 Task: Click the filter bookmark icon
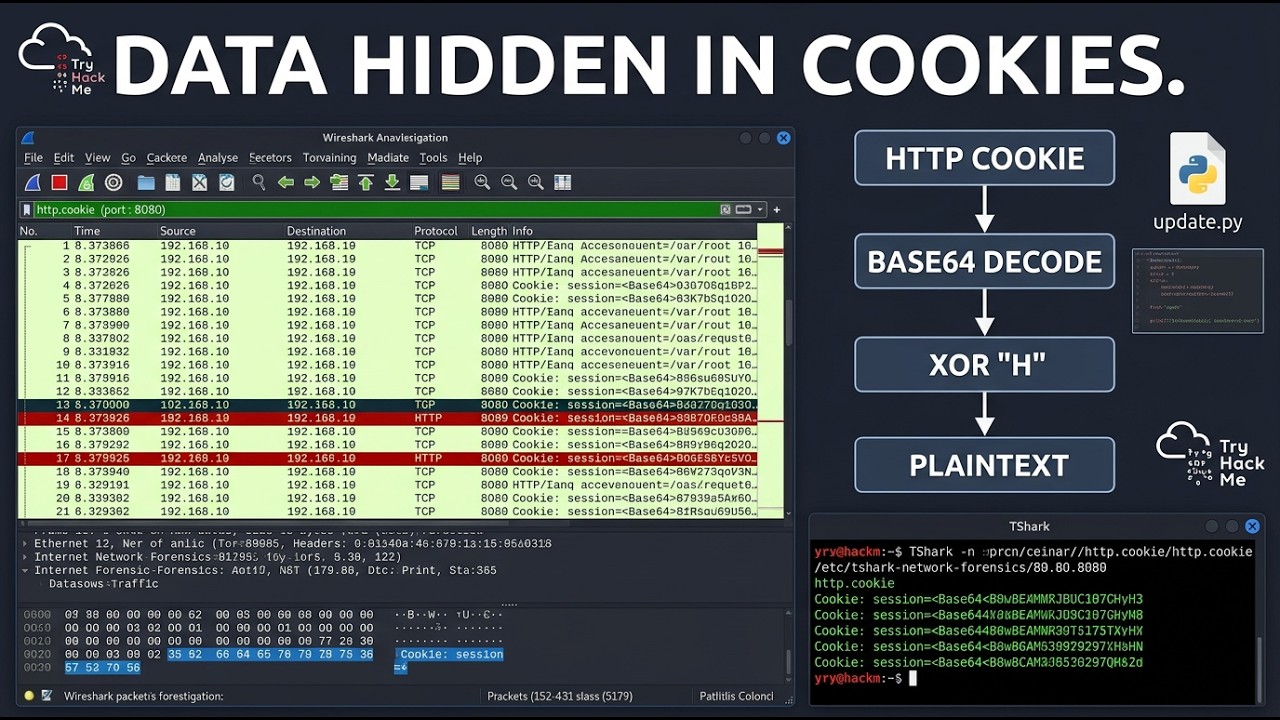27,210
